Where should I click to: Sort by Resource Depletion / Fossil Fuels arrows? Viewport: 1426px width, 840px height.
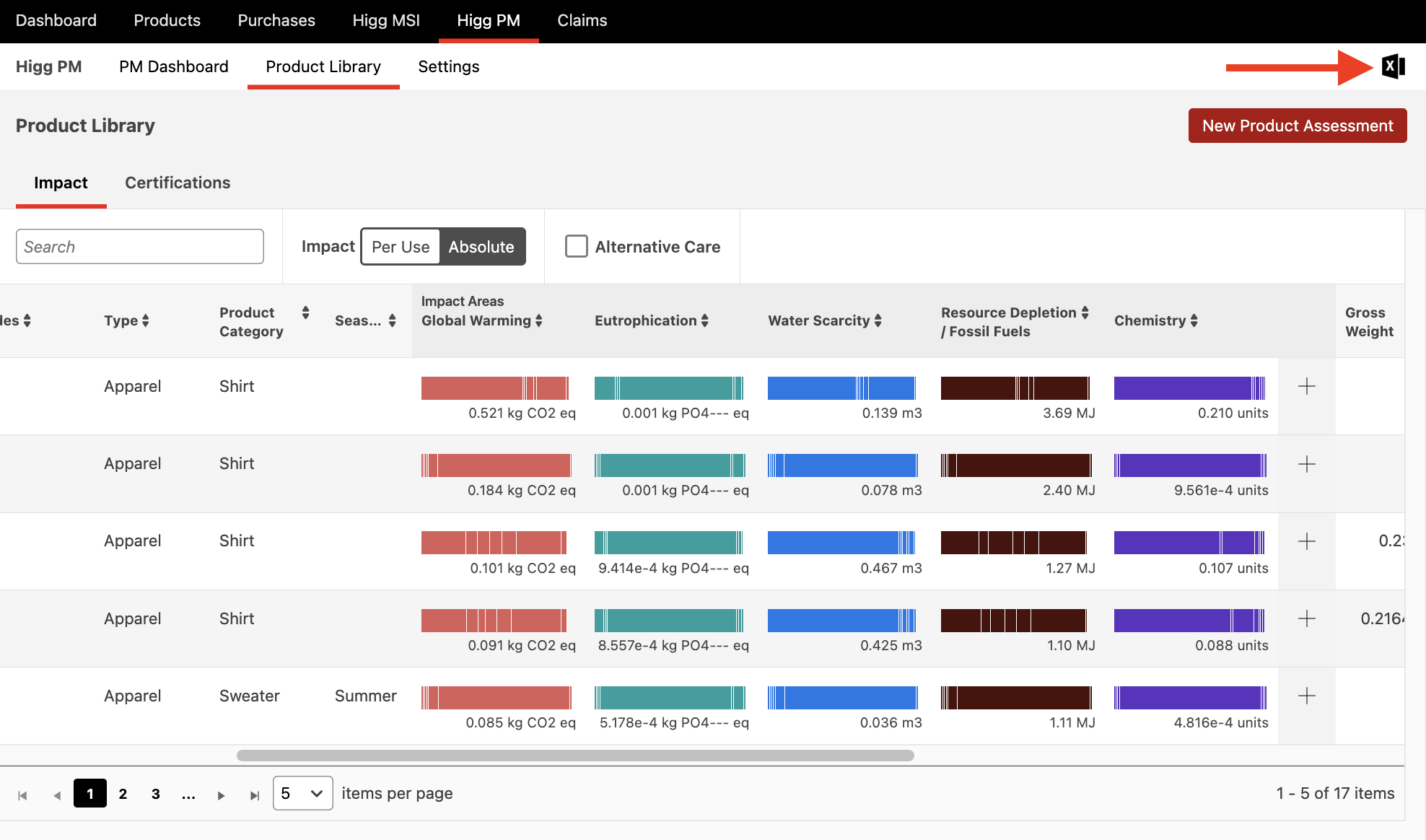1085,312
